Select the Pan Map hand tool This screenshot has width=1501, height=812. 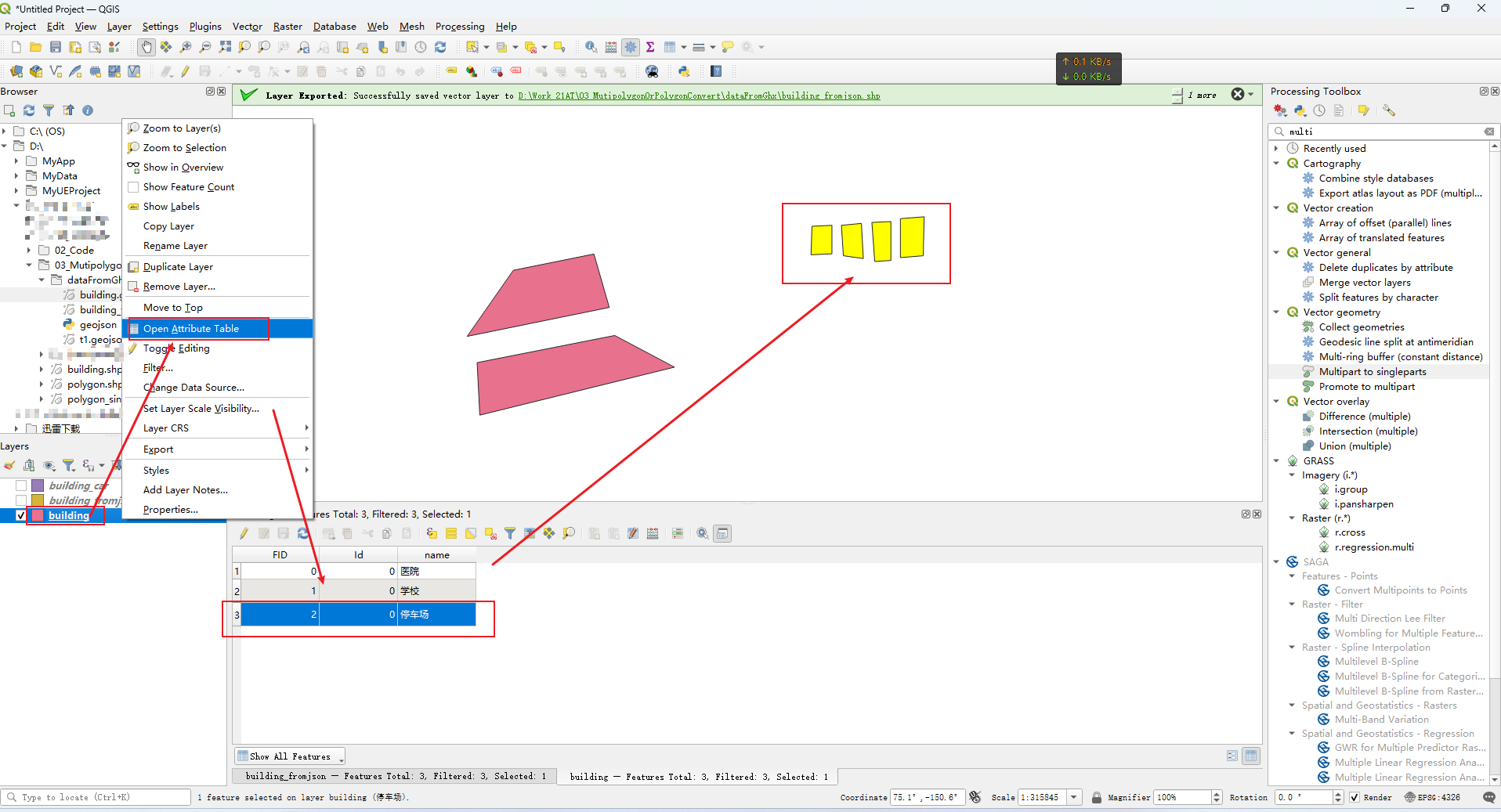[x=146, y=47]
